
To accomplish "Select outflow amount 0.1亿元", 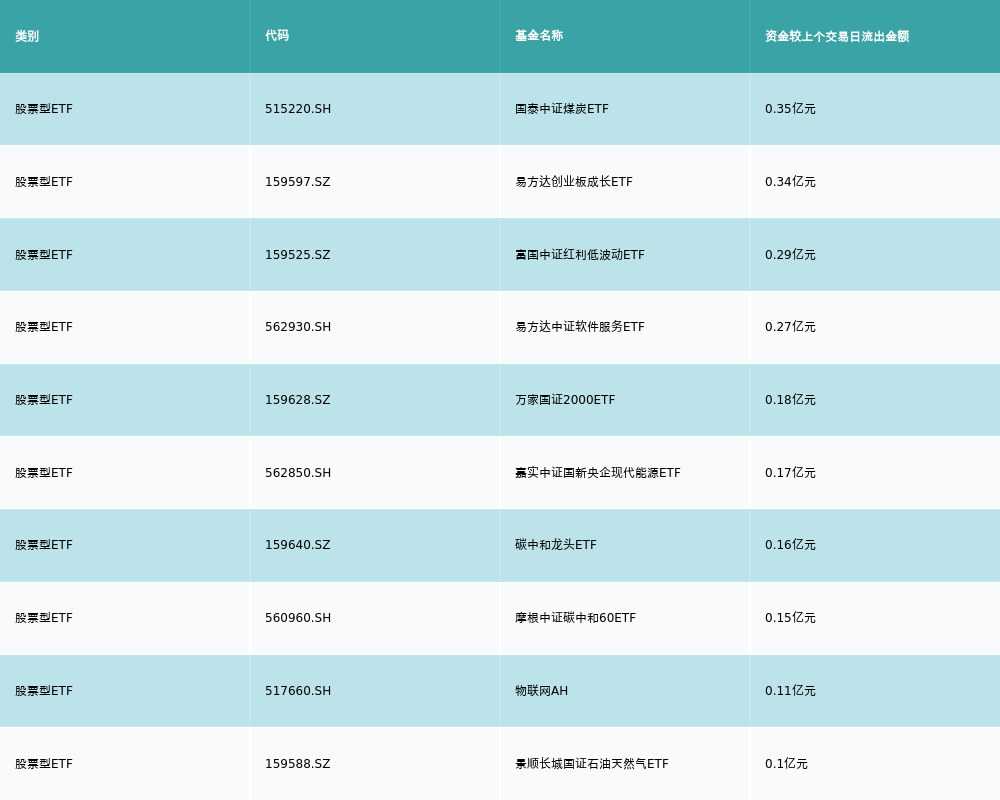I will (786, 764).
